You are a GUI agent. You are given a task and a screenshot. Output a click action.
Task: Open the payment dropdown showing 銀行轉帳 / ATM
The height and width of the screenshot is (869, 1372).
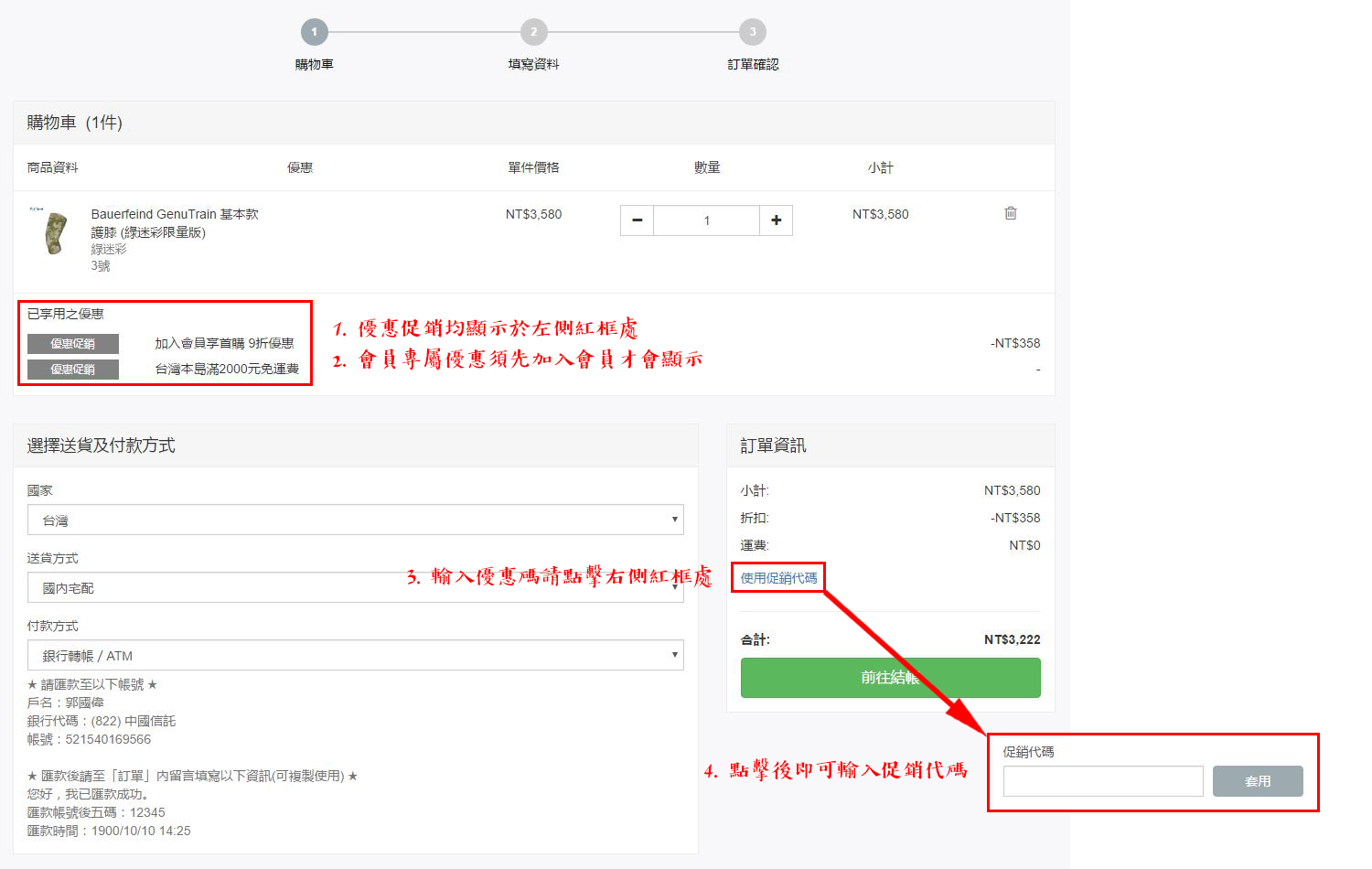pyautogui.click(x=355, y=655)
